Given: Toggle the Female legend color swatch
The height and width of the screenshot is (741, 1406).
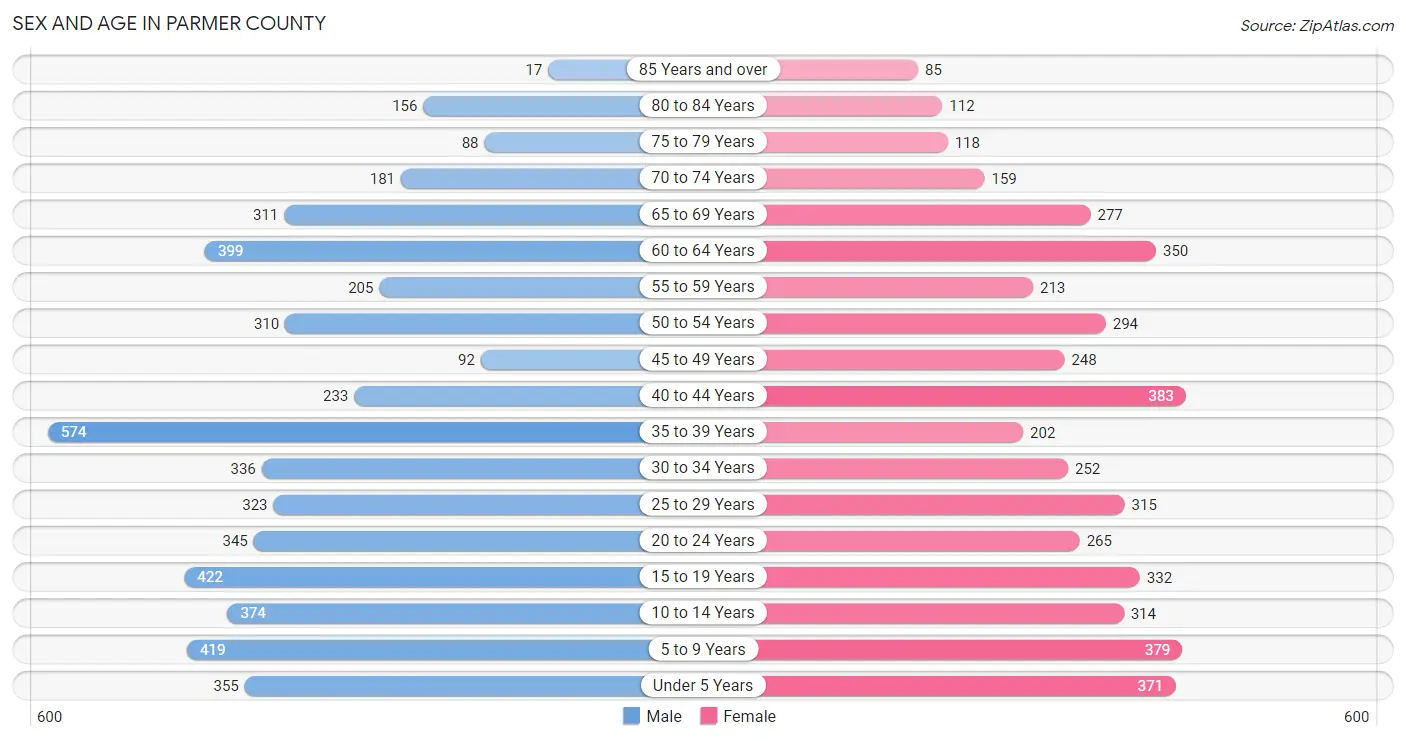Looking at the screenshot, I should 709,716.
